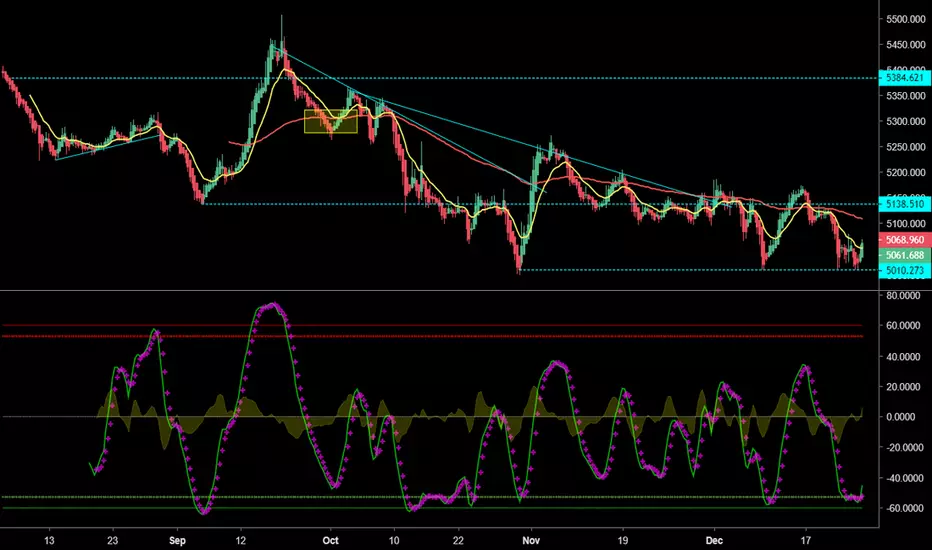Click the Dec label on time axis
The width and height of the screenshot is (932, 550).
tap(714, 540)
